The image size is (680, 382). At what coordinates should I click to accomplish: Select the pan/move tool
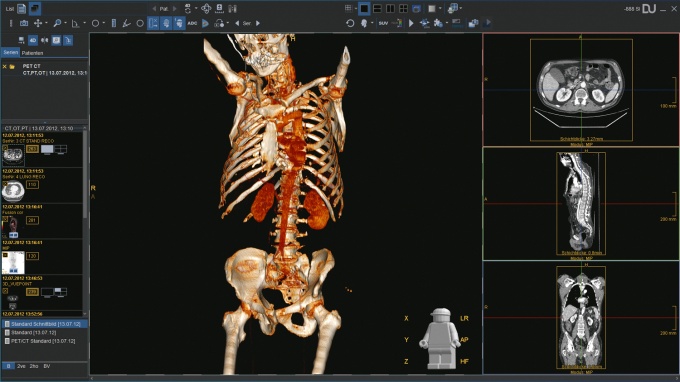pyautogui.click(x=38, y=23)
